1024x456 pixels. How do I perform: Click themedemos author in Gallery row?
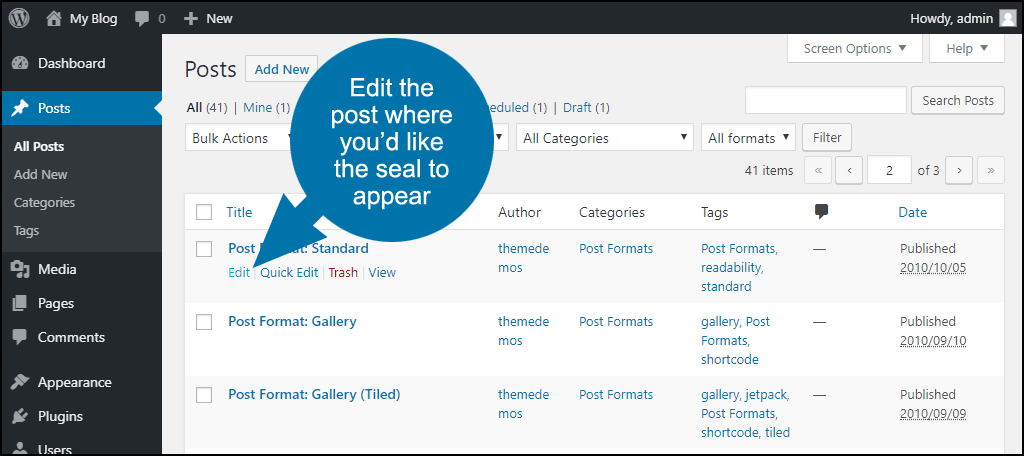click(524, 331)
